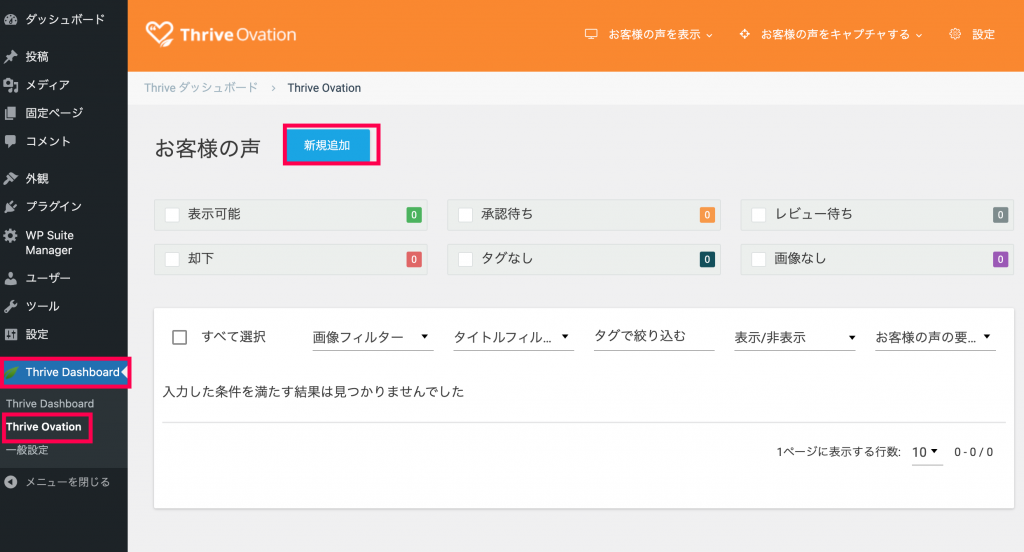Click the monitor icon by お客様の声を表示
Screen dimensions: 1024x552
(591, 34)
